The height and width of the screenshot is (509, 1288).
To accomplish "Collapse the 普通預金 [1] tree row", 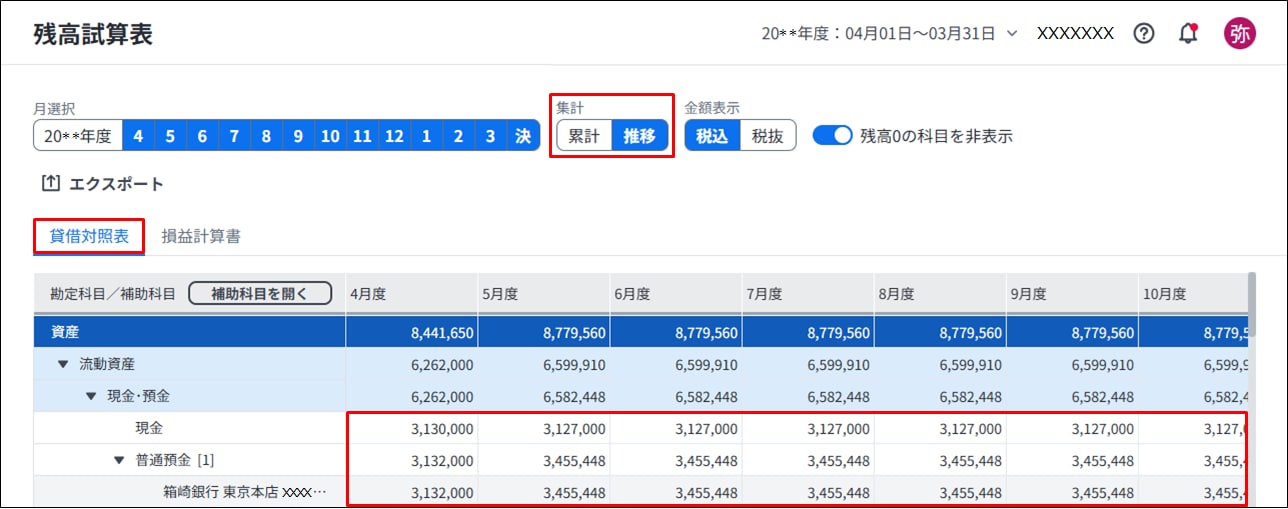I will coord(119,460).
